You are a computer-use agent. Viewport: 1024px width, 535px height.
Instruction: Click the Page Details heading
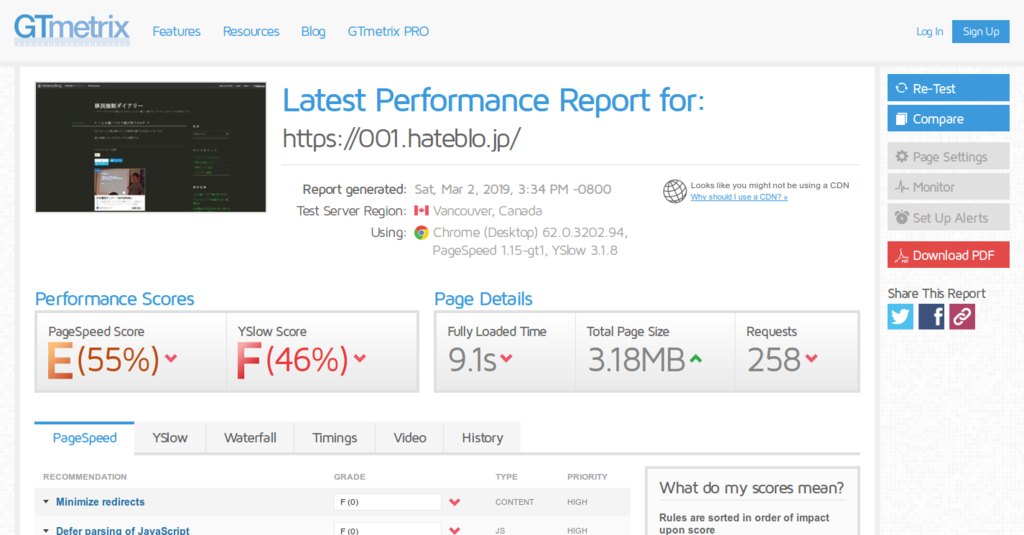point(483,299)
